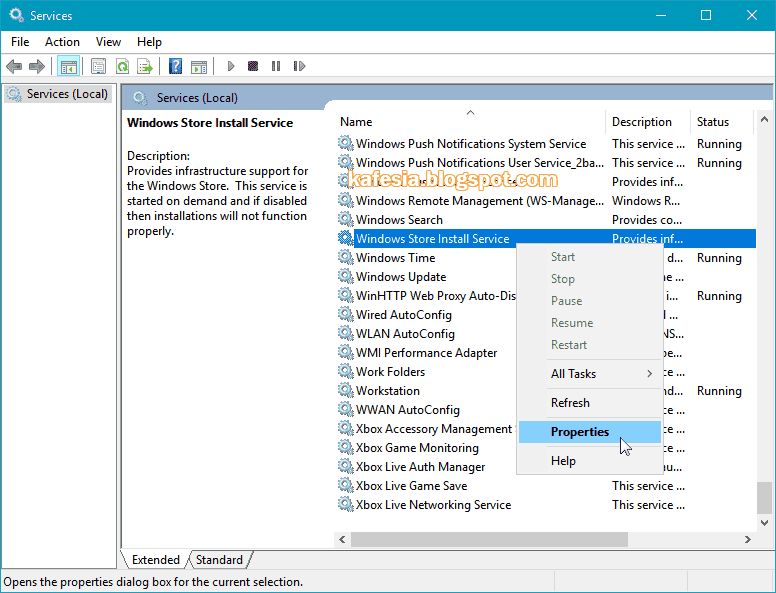Click gear icon beside Windows Search
The height and width of the screenshot is (593, 776).
345,219
